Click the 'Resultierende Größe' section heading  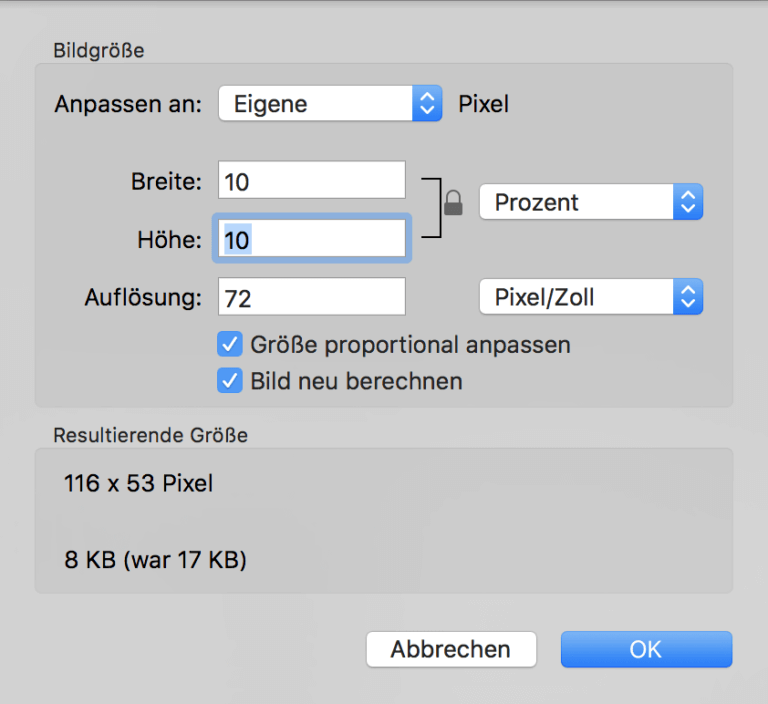click(x=150, y=435)
